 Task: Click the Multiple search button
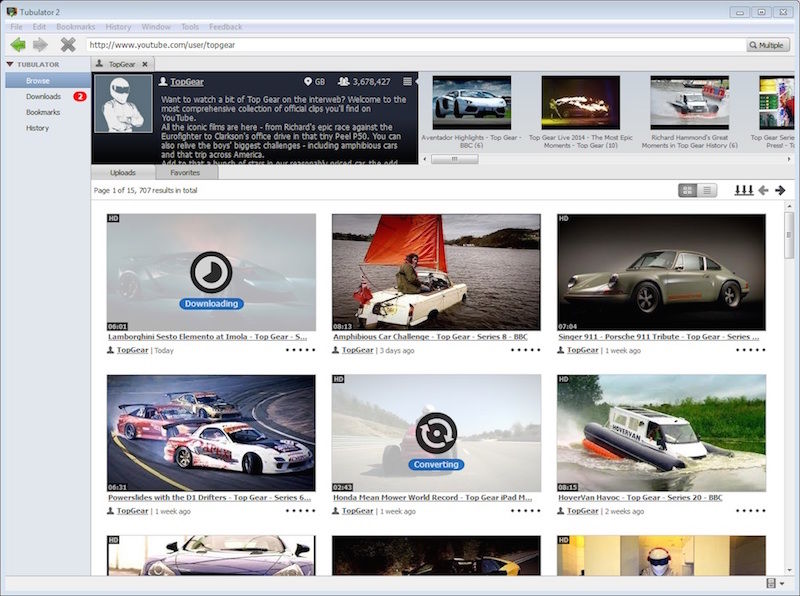pyautogui.click(x=768, y=45)
